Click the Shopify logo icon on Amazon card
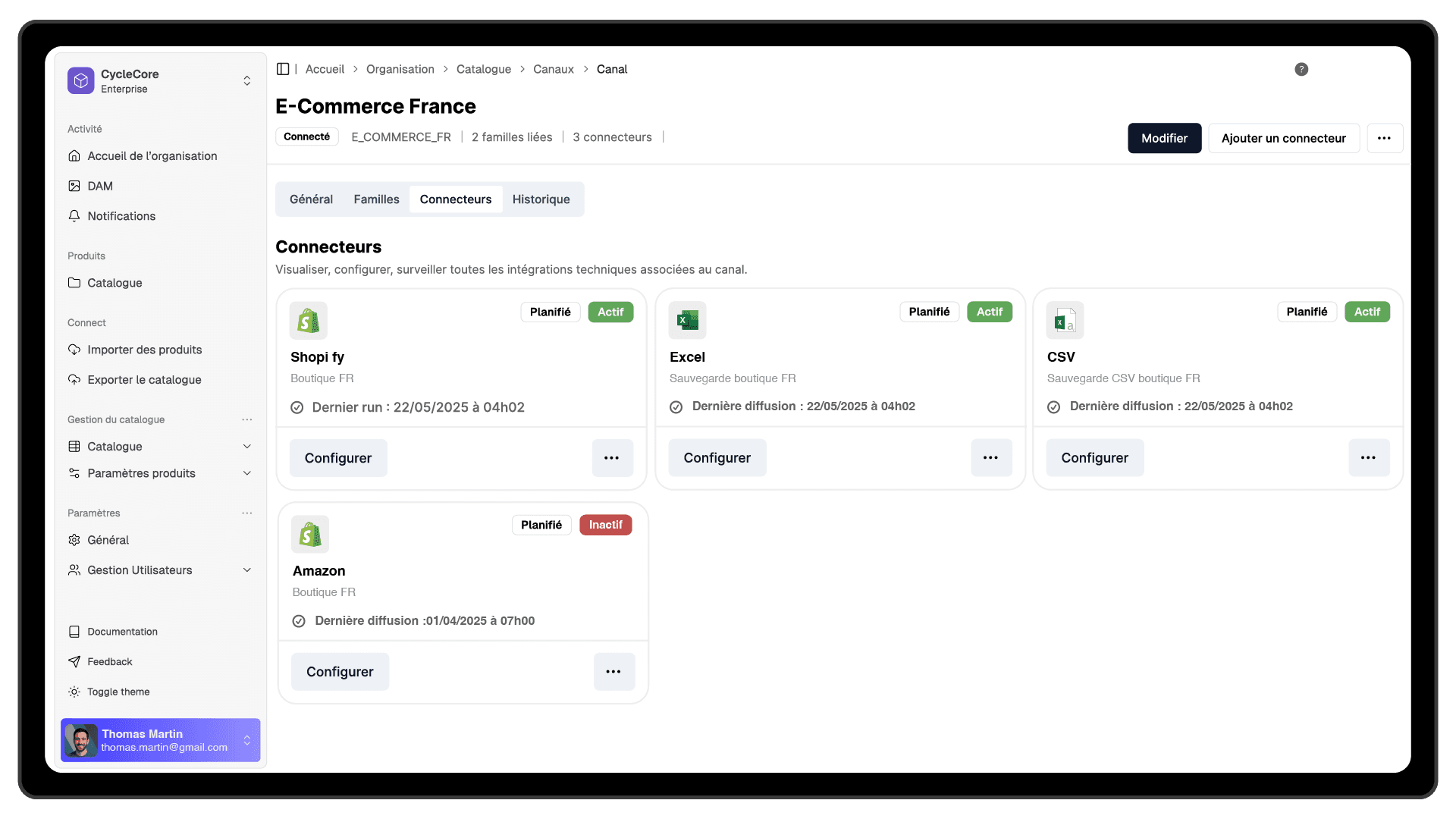Image resolution: width=1456 pixels, height=819 pixels. 309,535
